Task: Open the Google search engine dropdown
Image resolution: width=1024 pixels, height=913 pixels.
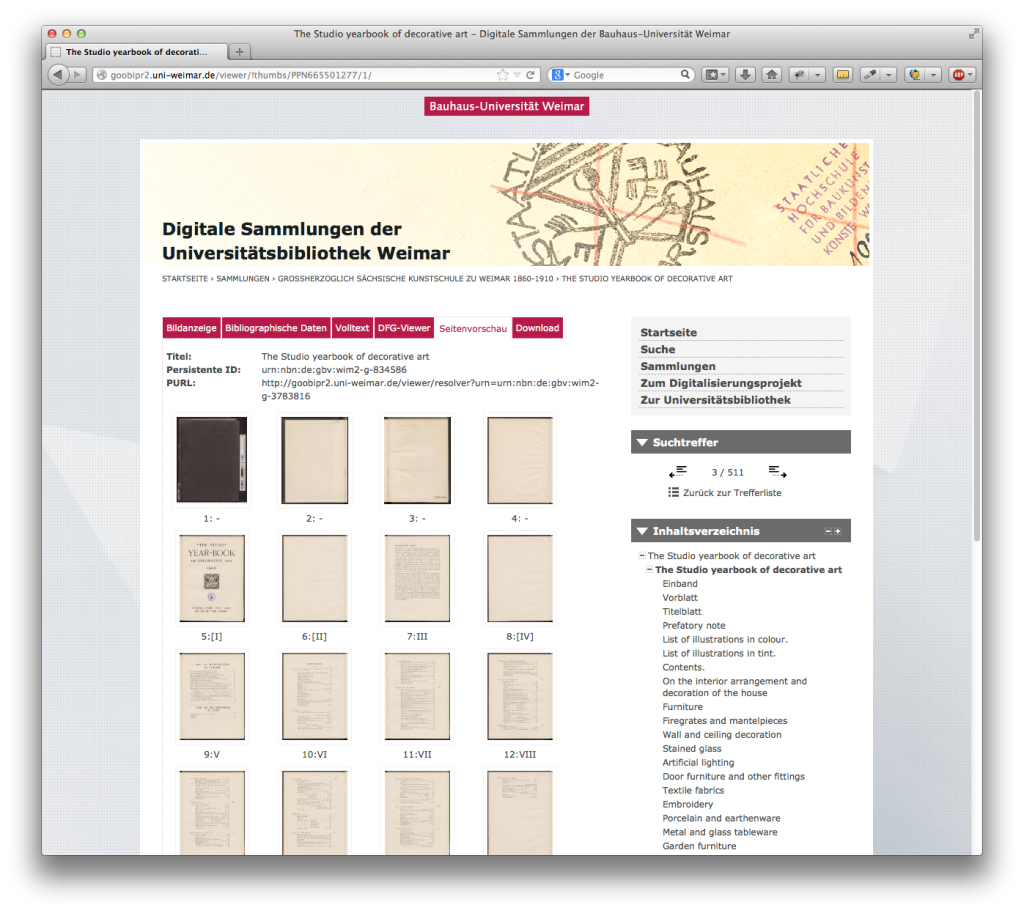Action: (568, 75)
